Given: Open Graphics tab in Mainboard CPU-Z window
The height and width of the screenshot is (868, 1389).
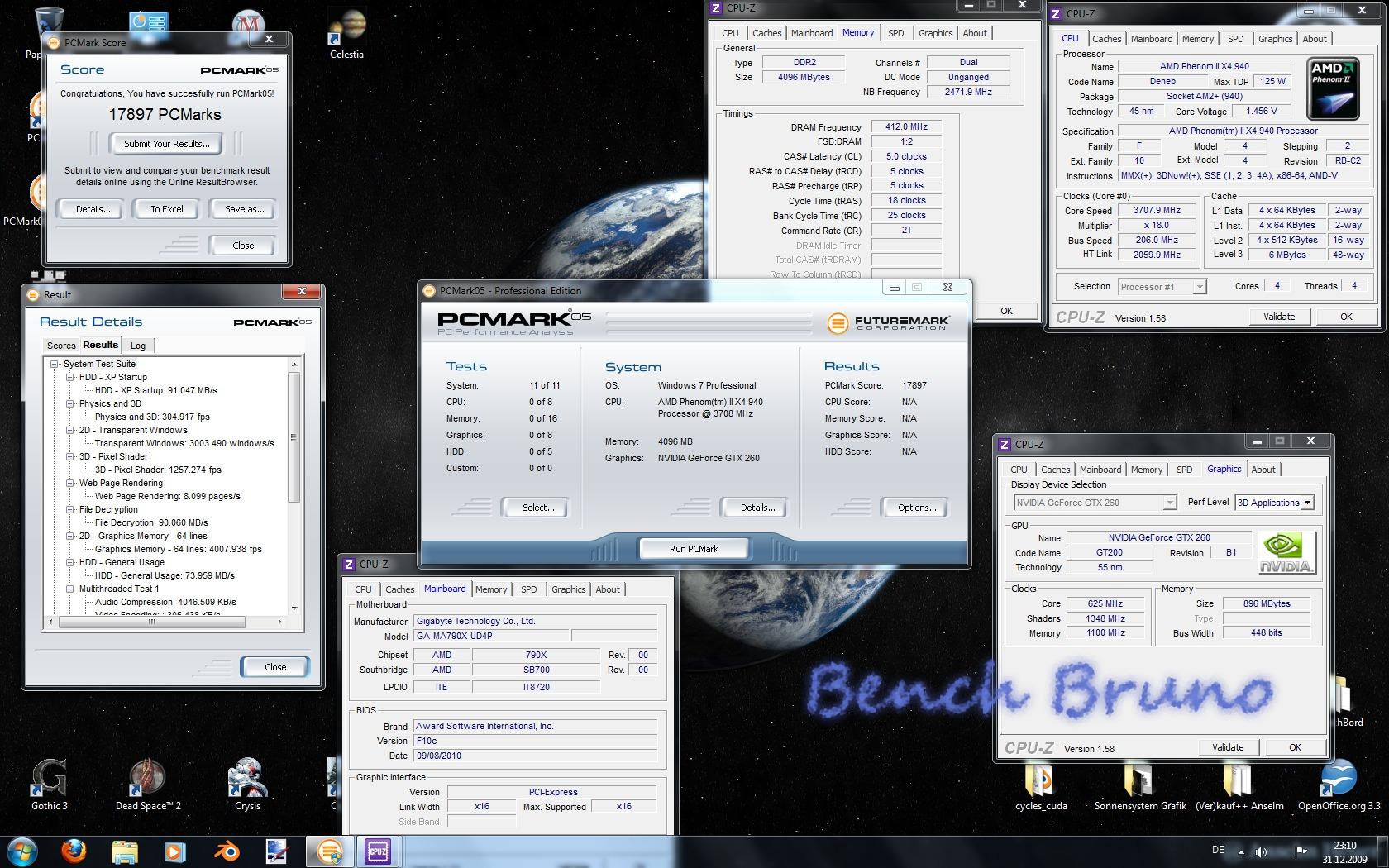Looking at the screenshot, I should pos(568,589).
